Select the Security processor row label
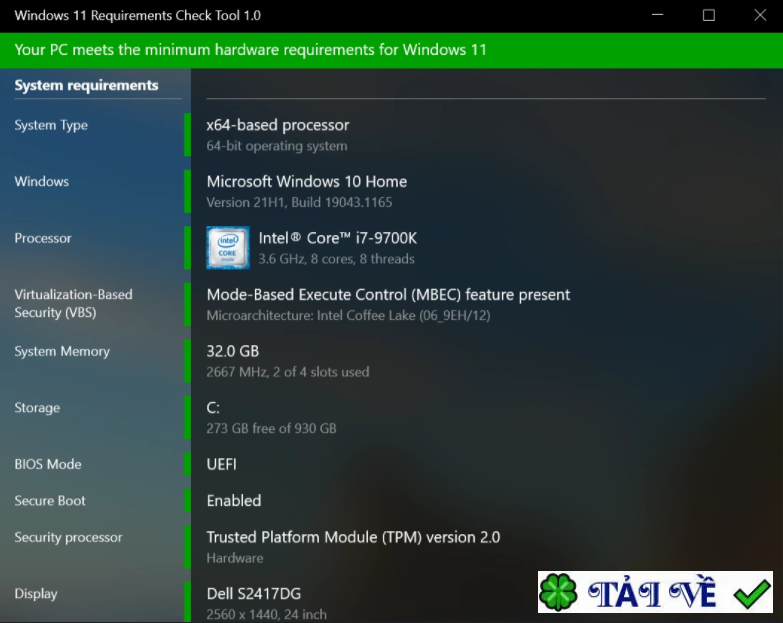The image size is (783, 623). click(68, 538)
